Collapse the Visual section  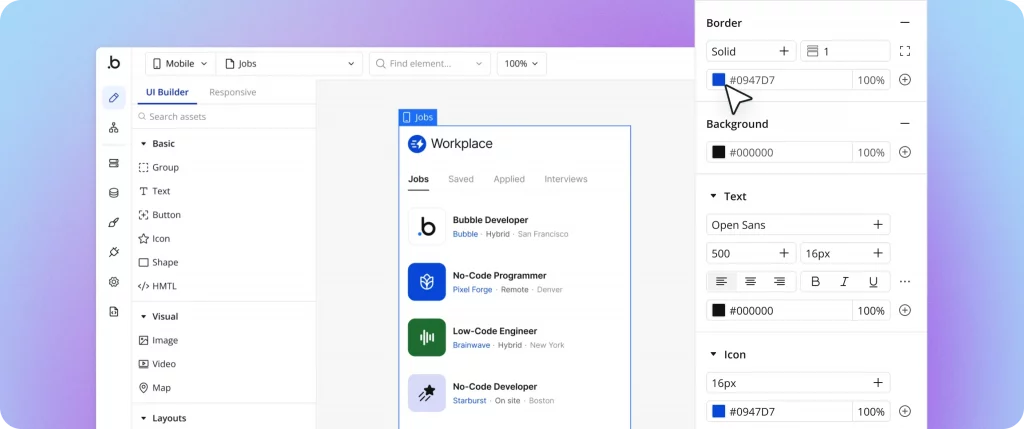point(144,316)
